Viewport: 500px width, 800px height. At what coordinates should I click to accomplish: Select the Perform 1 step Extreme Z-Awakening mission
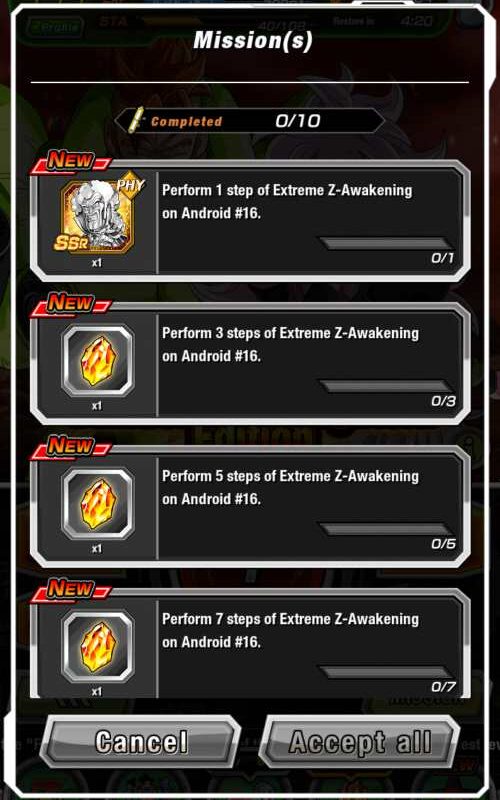[x=250, y=220]
